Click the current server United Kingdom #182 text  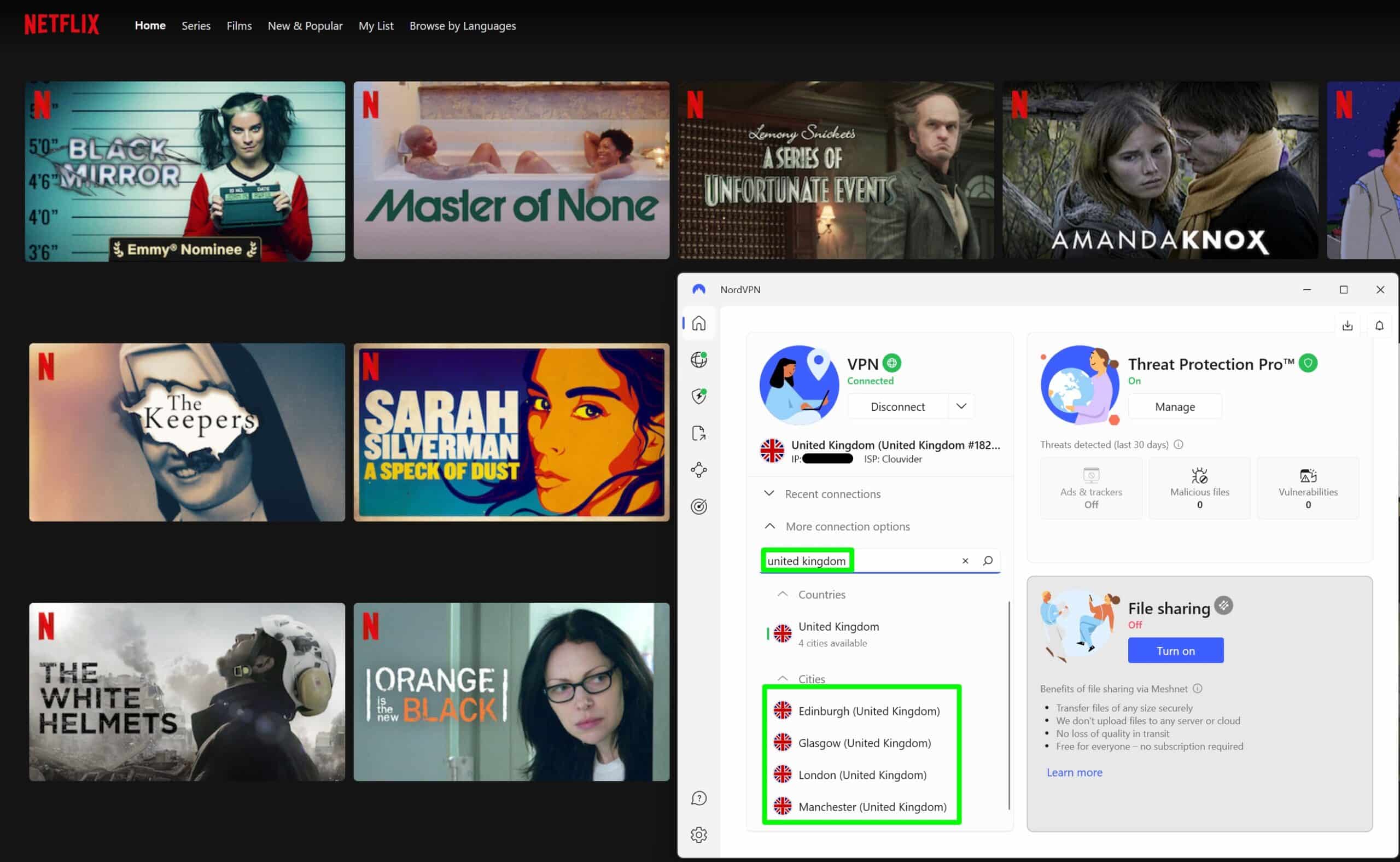[896, 445]
